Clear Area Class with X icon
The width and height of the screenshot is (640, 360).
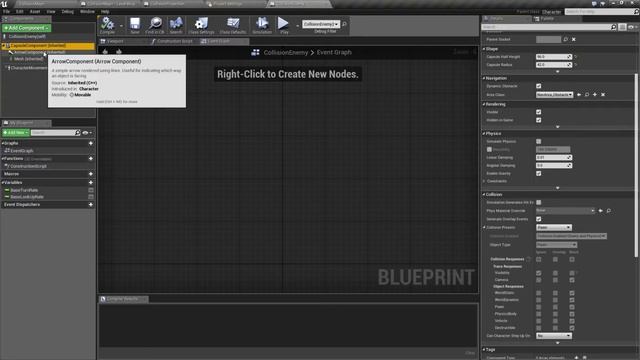pyautogui.click(x=603, y=95)
